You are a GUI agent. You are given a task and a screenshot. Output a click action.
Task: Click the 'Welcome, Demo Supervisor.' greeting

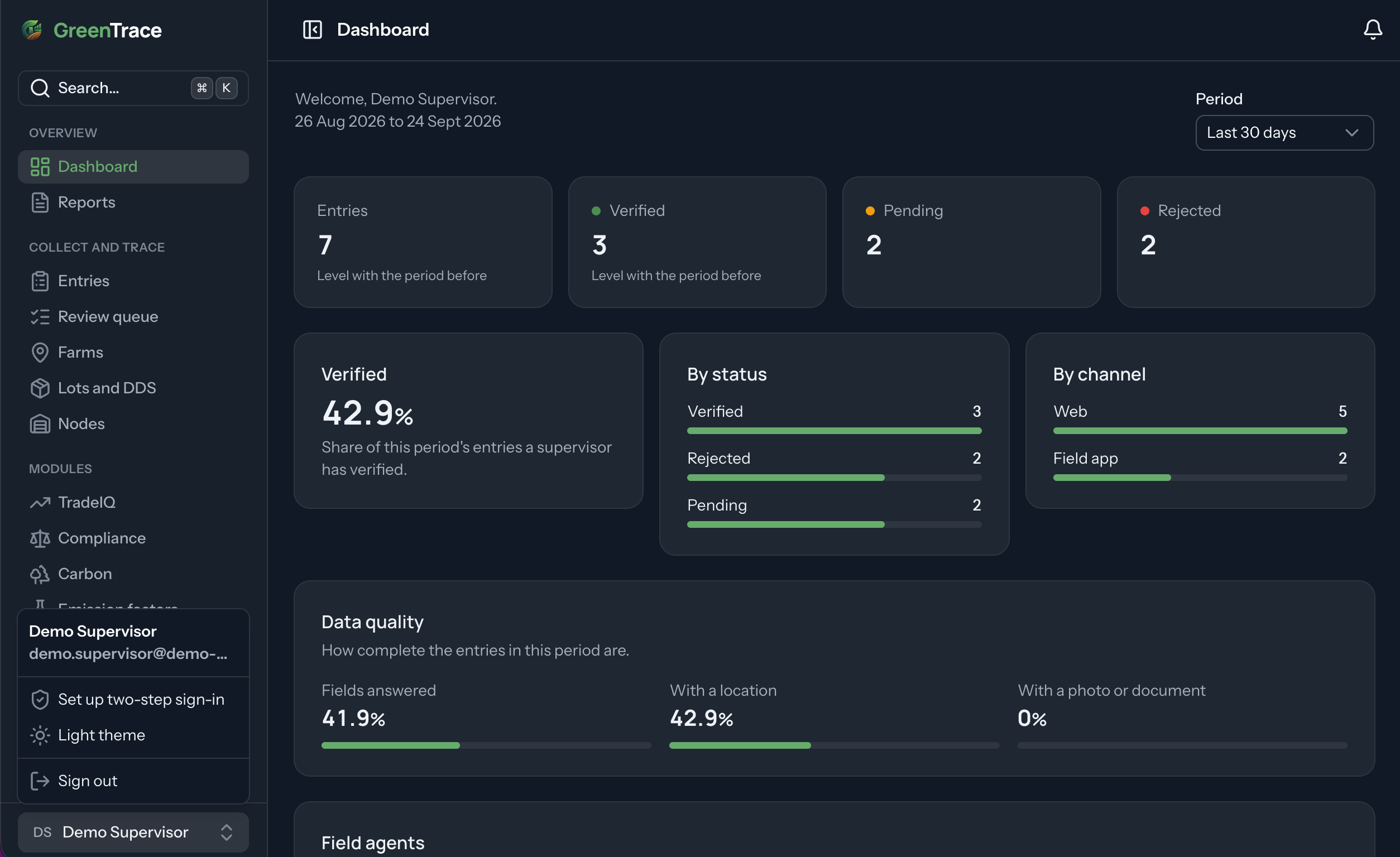[396, 99]
